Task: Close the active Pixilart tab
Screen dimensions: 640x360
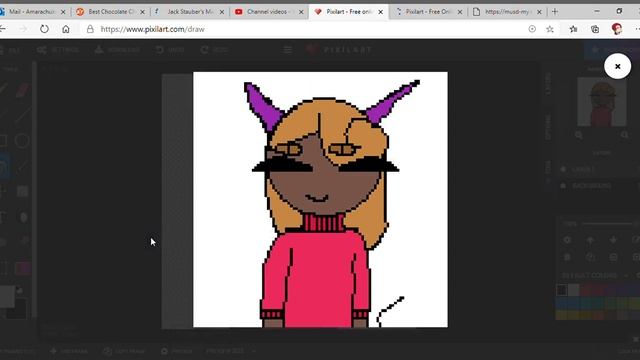Action: 380,12
